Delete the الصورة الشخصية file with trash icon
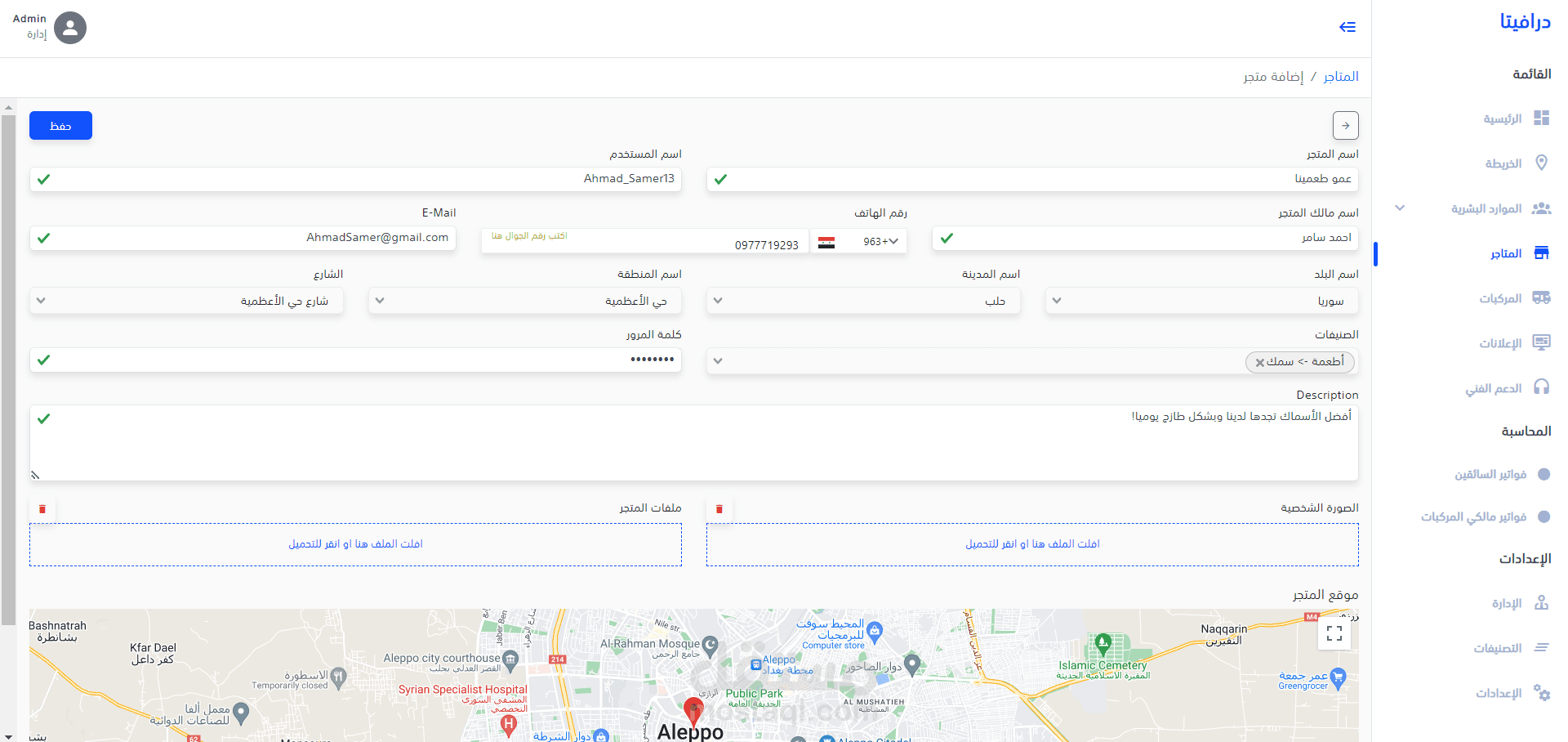Image resolution: width=1568 pixels, height=742 pixels. click(719, 509)
